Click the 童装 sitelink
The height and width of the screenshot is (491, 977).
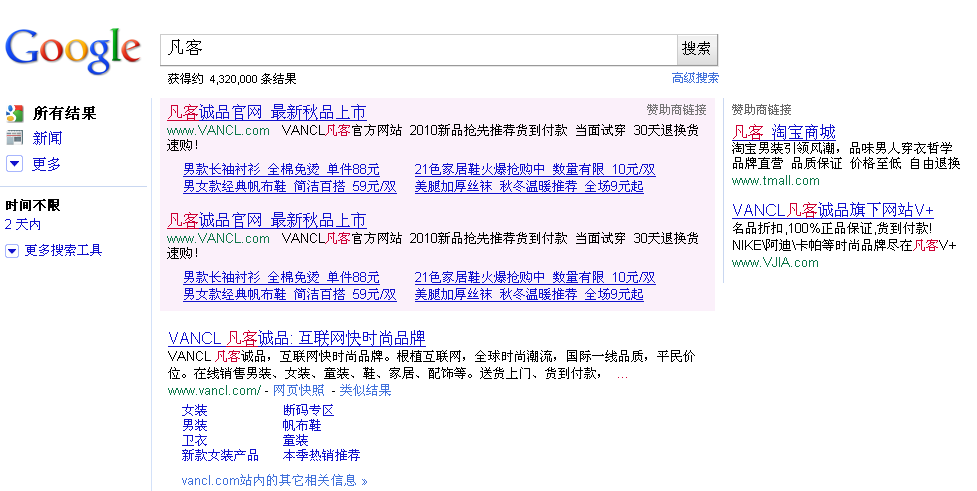click(295, 441)
